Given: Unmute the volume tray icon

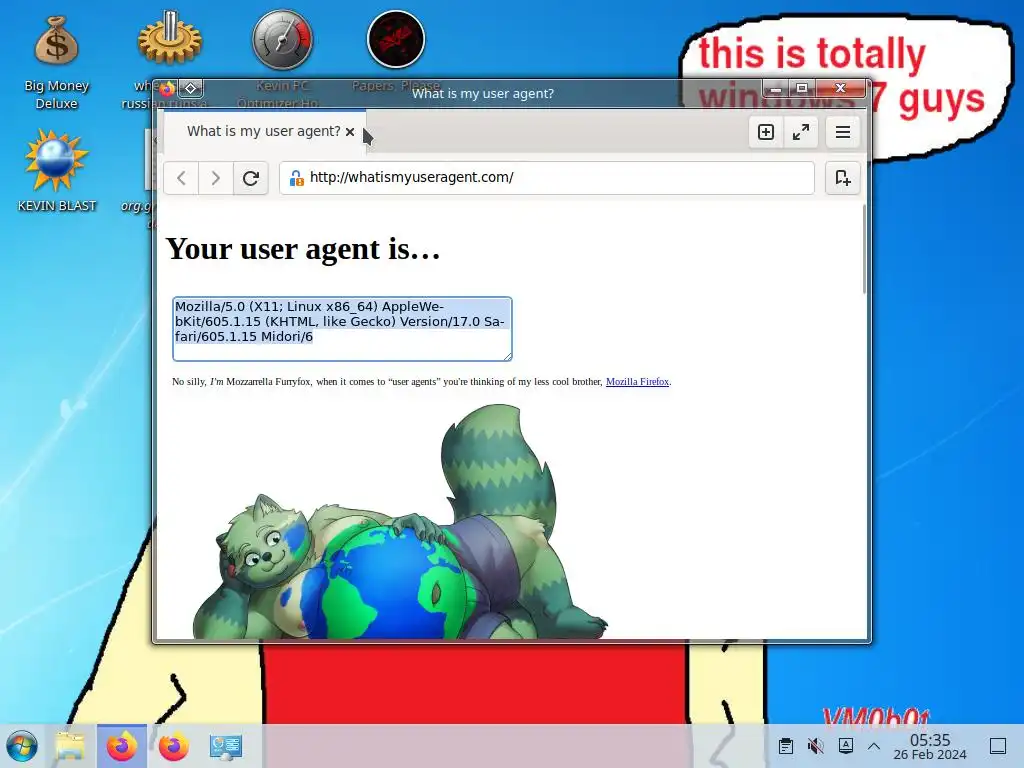Looking at the screenshot, I should 815,746.
